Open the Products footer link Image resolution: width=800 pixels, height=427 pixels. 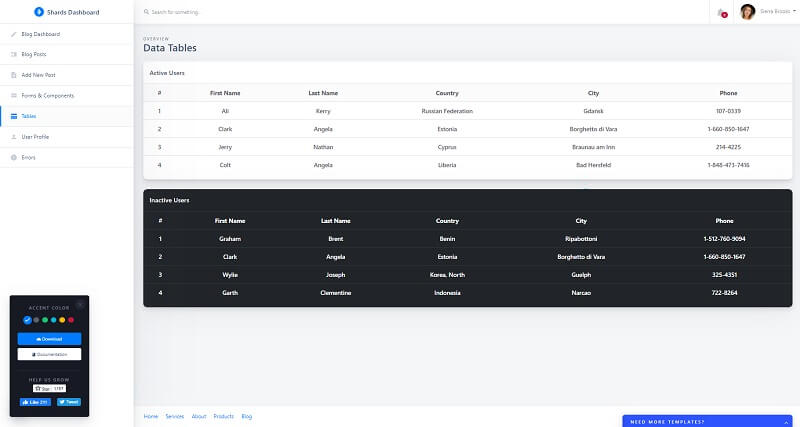click(x=223, y=415)
